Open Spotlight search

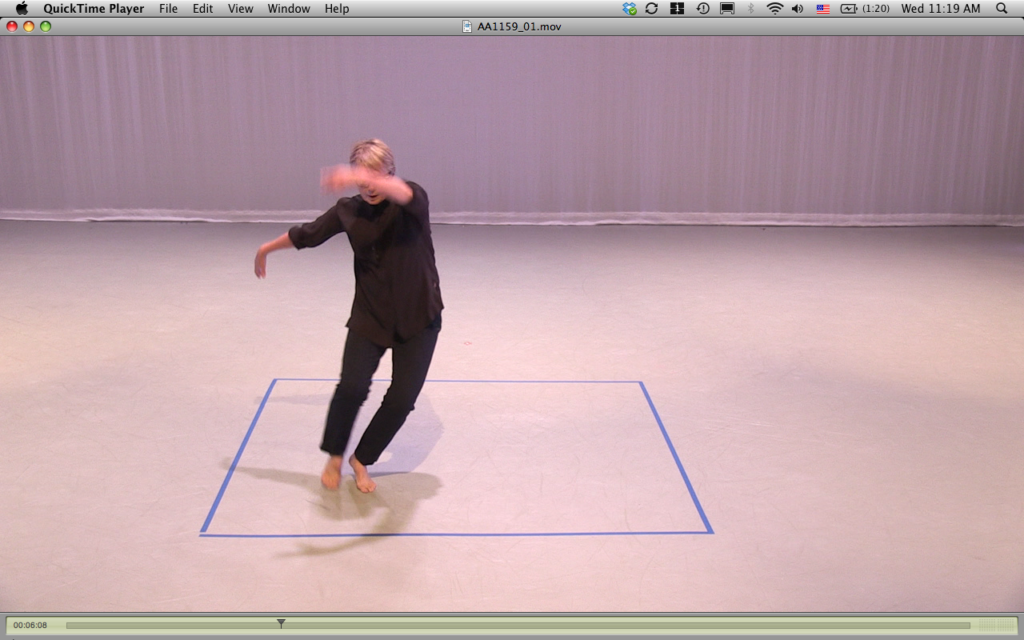[1002, 8]
